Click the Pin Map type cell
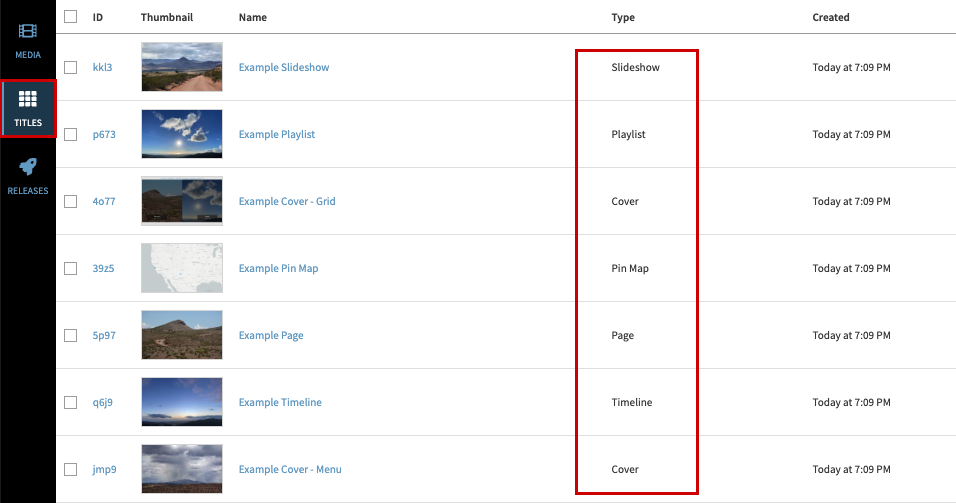Image resolution: width=956 pixels, height=503 pixels. (630, 268)
